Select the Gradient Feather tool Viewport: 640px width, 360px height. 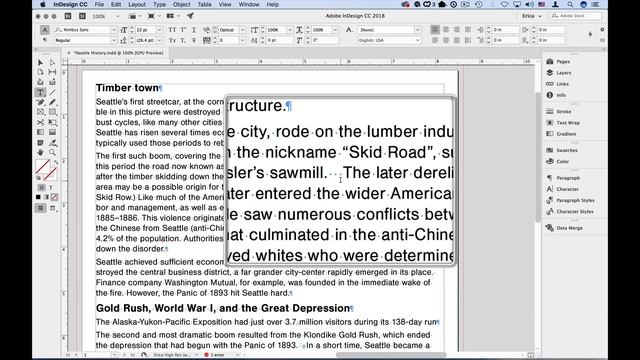pos(52,132)
